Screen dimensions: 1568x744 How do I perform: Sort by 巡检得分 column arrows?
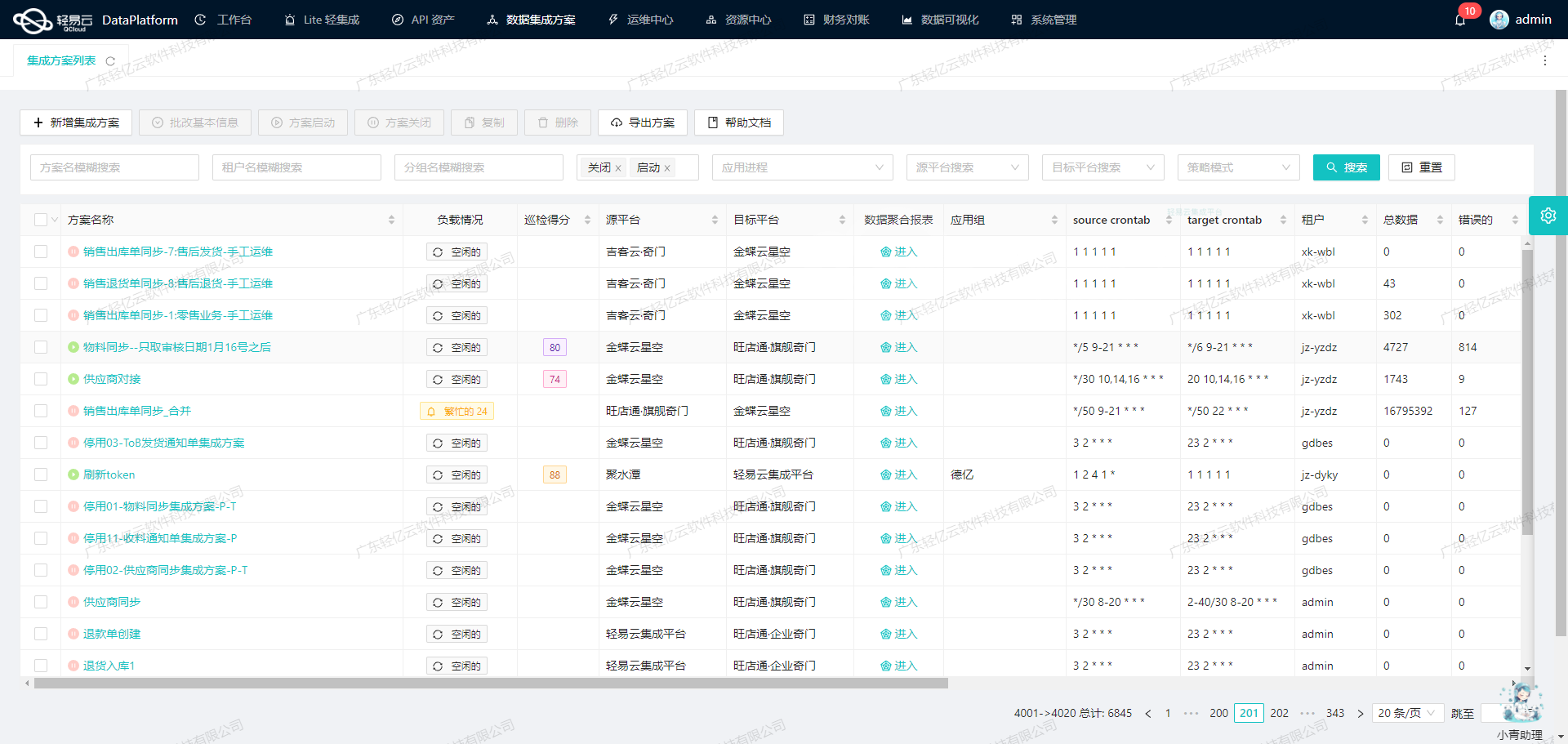click(x=587, y=220)
